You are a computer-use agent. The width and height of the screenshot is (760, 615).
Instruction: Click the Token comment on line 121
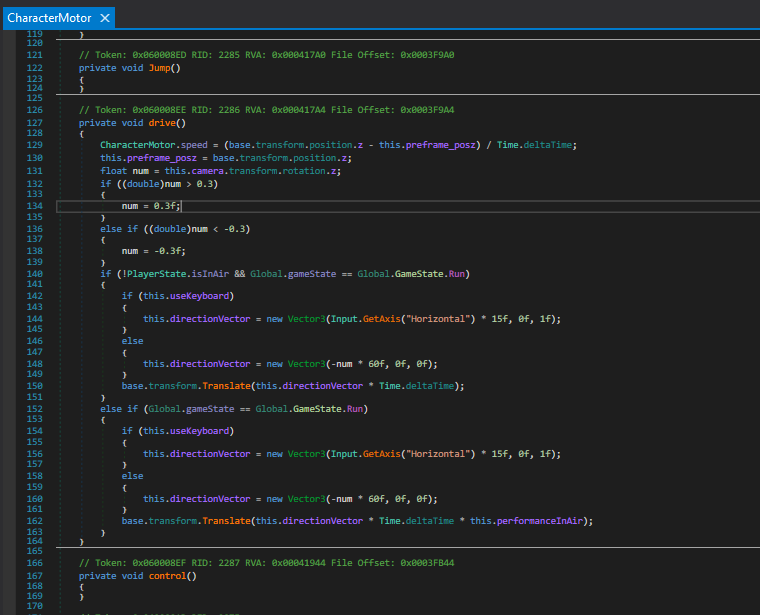267,55
